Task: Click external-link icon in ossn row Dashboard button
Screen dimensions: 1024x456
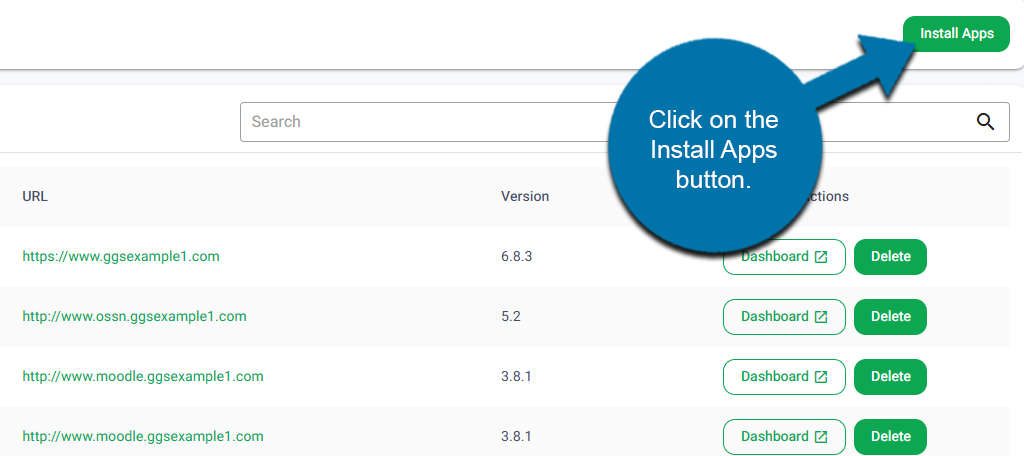Action: (821, 317)
